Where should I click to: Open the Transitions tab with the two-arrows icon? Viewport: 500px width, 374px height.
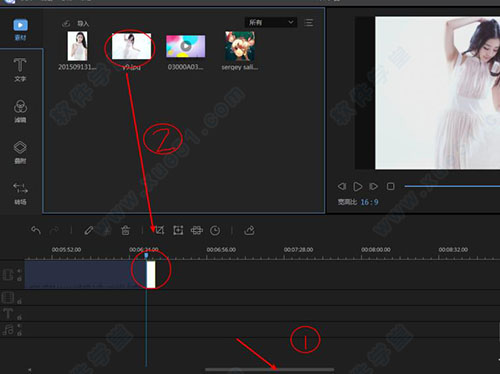tap(20, 193)
